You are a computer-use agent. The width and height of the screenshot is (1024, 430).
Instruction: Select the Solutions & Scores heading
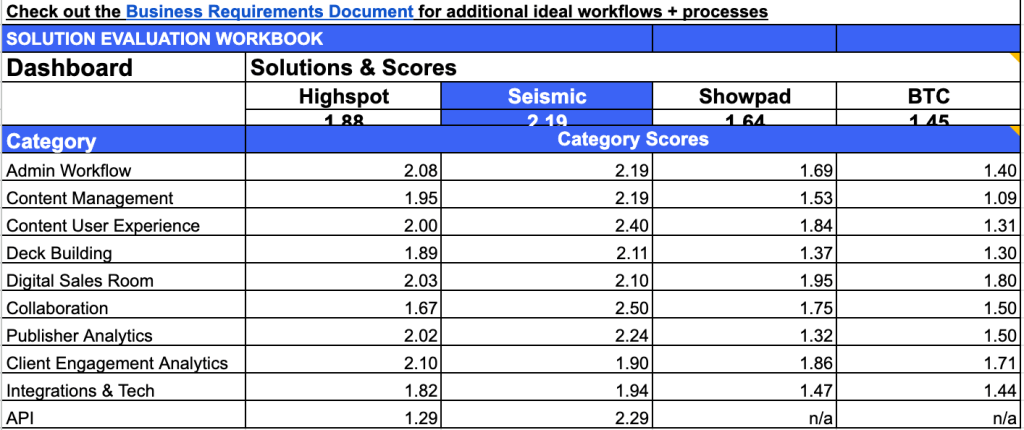coord(353,68)
